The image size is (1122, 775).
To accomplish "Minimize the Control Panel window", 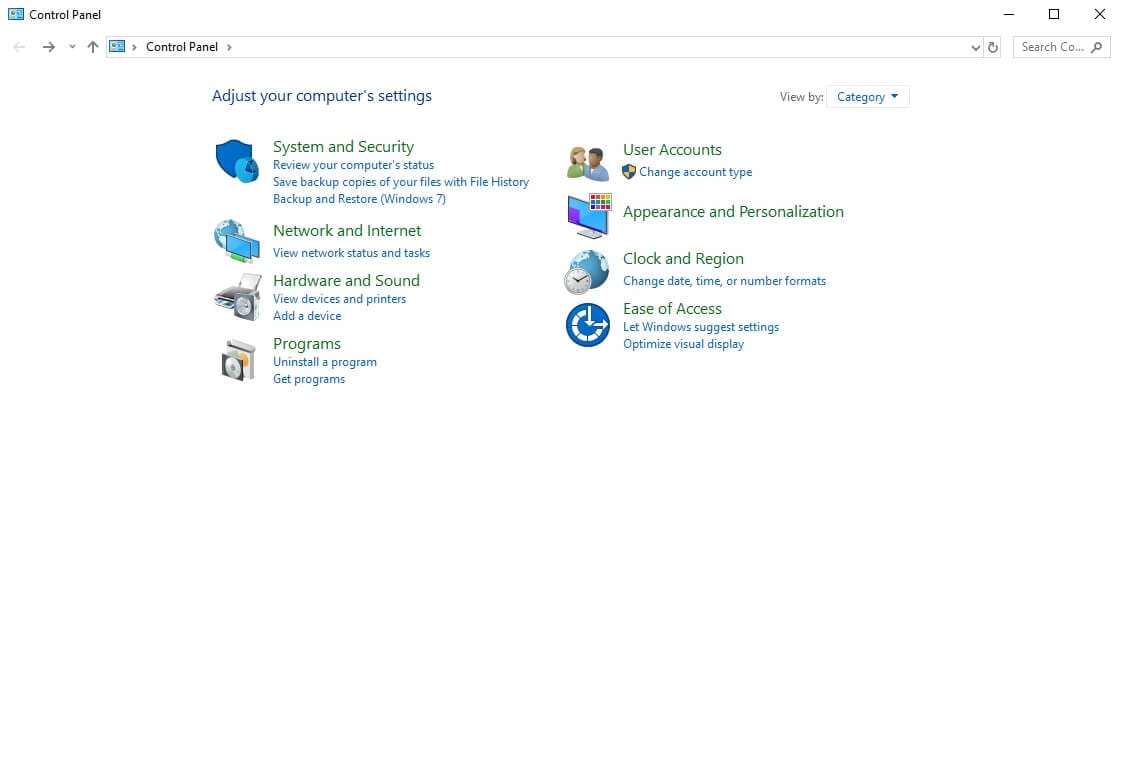I will (1009, 14).
